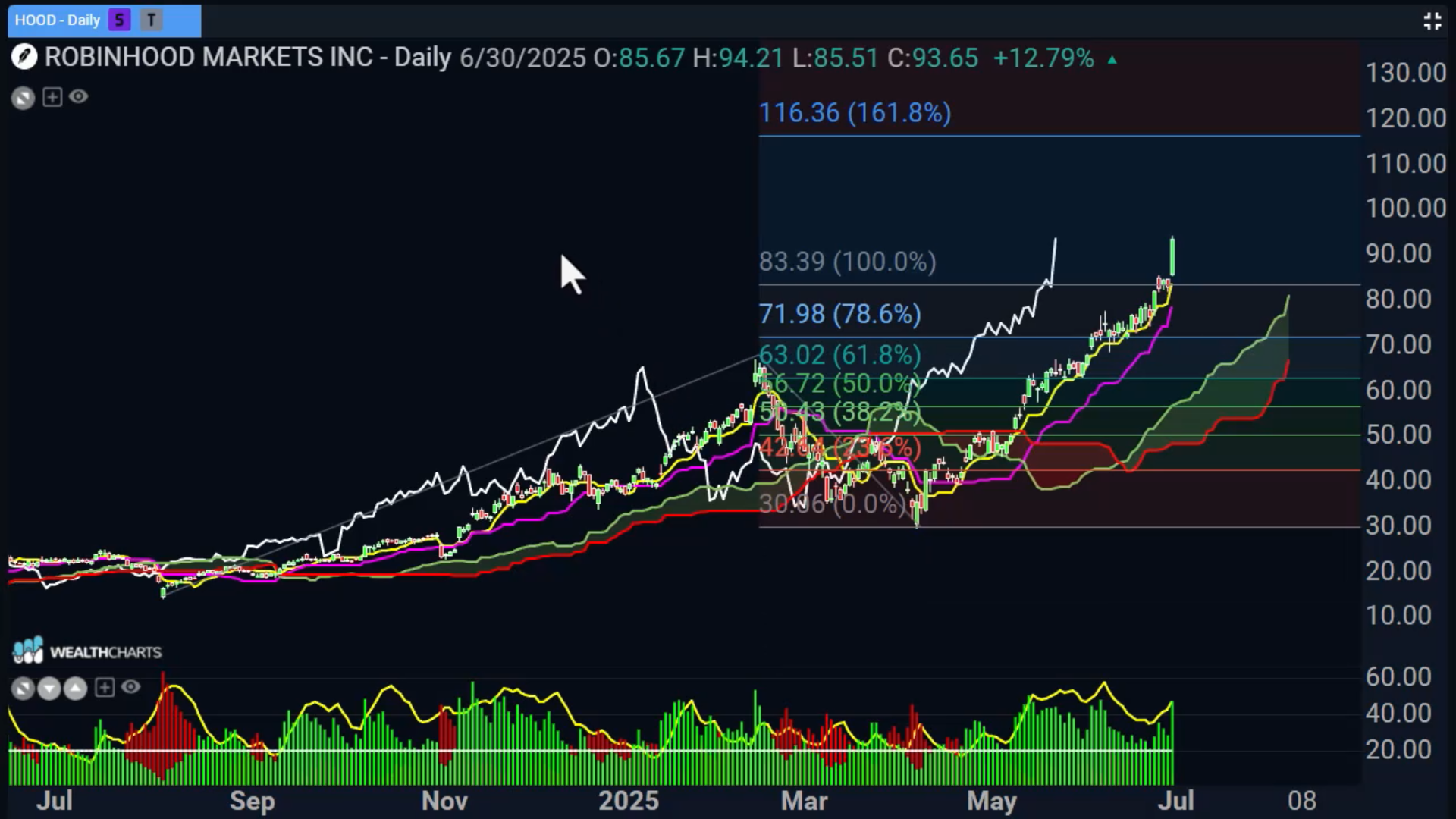Viewport: 1456px width, 819px height.
Task: Click the 71.98 (78.6%) Fibonacci label
Action: (x=839, y=314)
